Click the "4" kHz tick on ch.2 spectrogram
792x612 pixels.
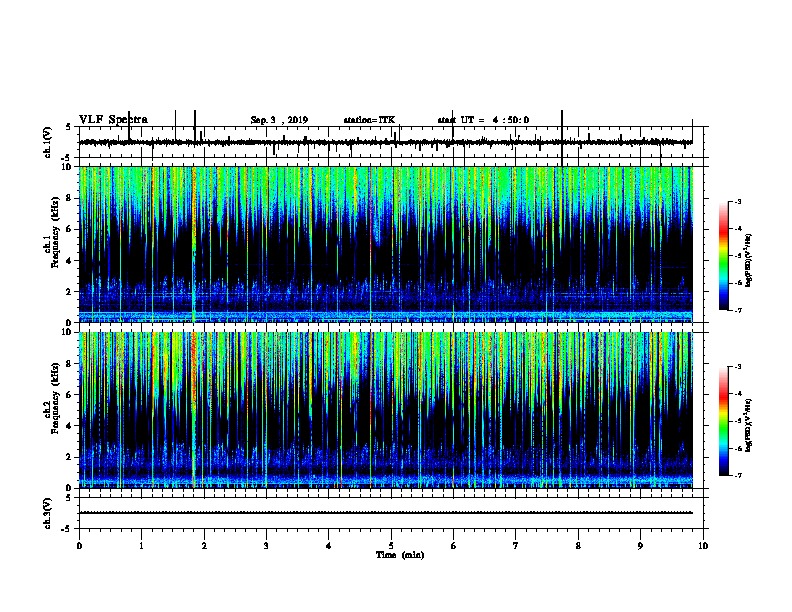(69, 426)
